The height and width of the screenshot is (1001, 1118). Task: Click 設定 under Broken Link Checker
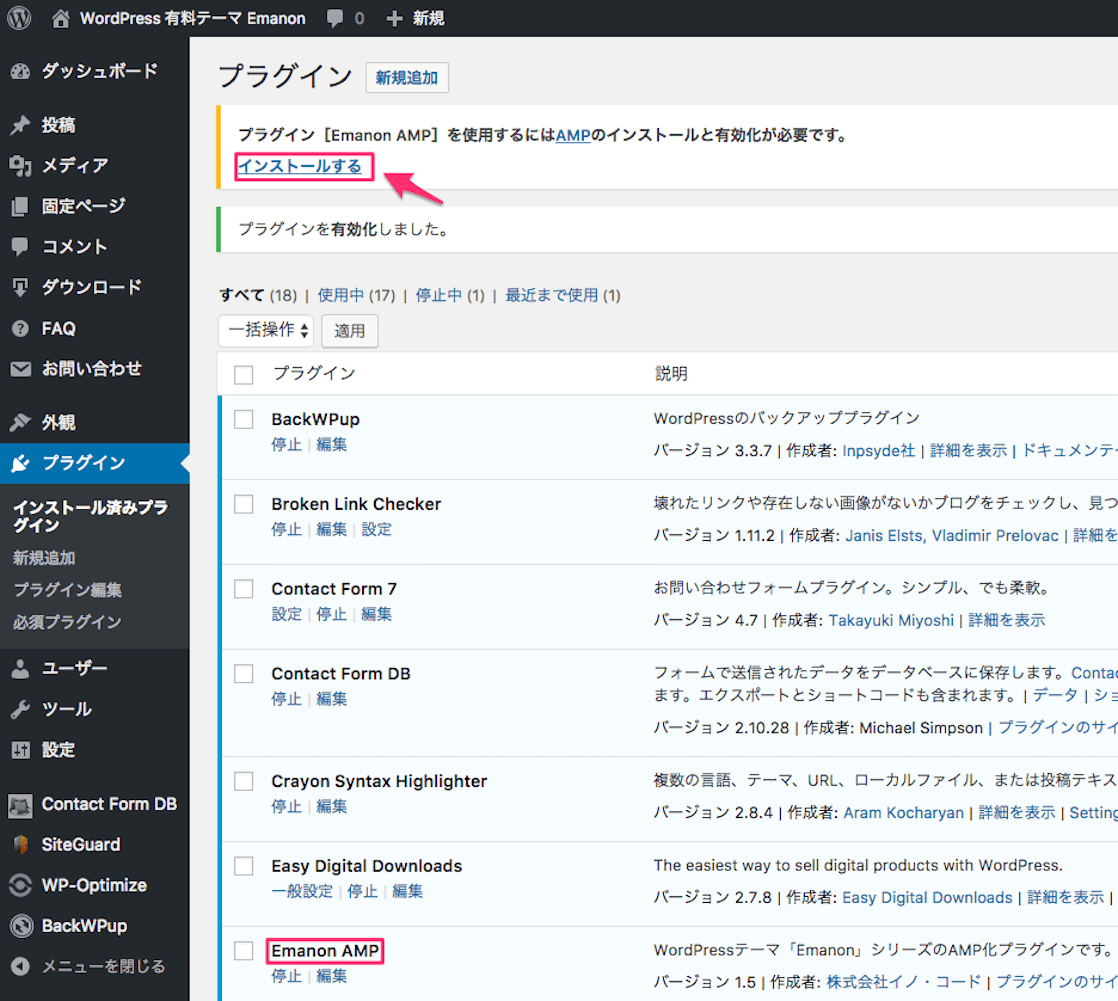coord(376,530)
